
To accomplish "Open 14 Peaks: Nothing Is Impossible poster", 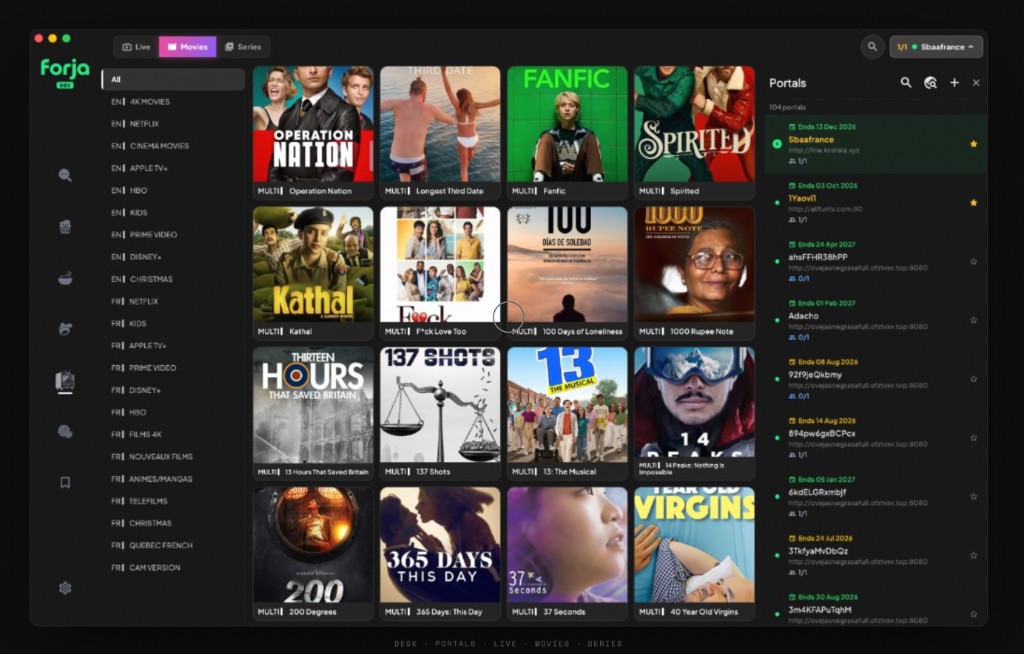I will (694, 402).
